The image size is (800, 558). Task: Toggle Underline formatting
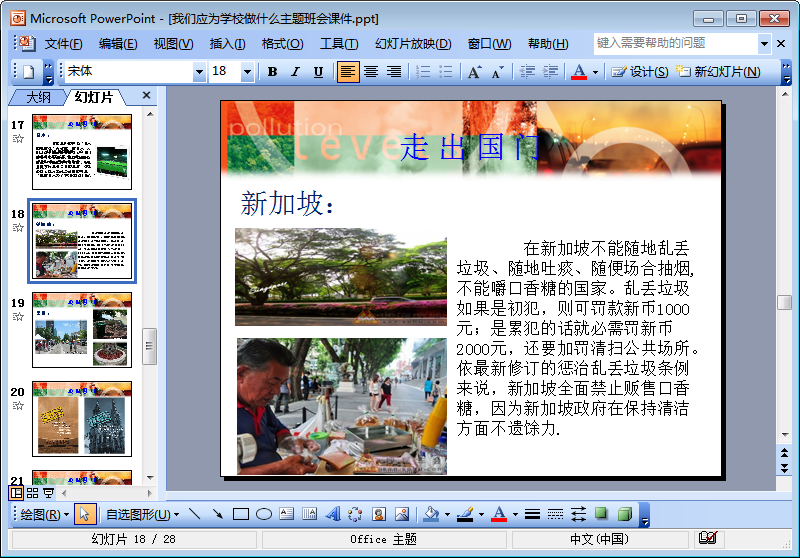tap(318, 72)
